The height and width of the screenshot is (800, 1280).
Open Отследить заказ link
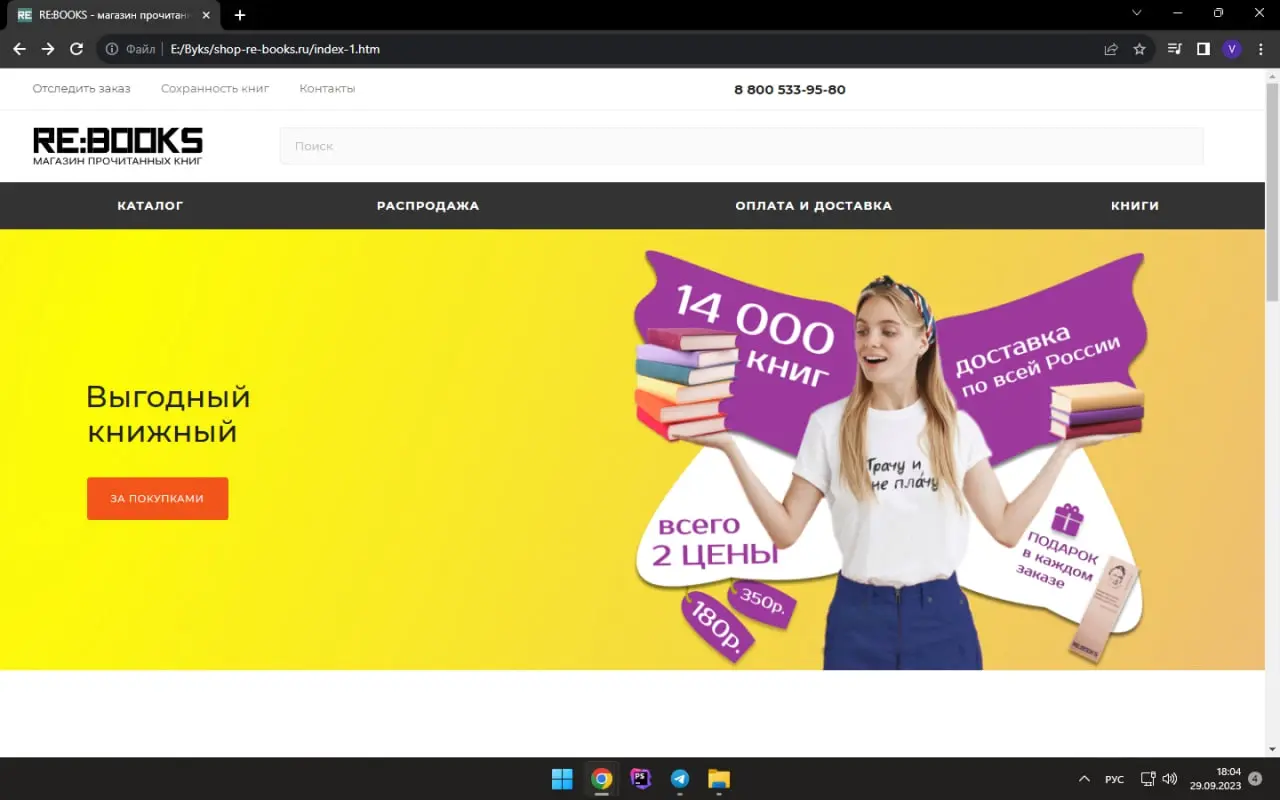pos(81,89)
